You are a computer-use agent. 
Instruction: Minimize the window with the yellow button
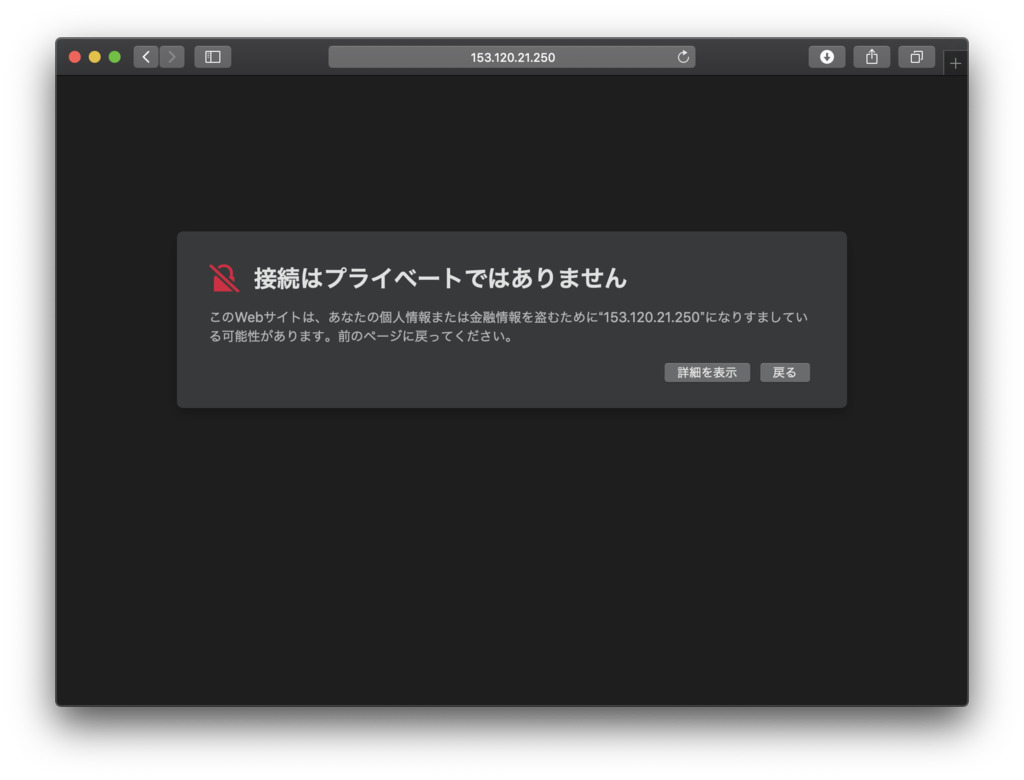click(x=95, y=57)
